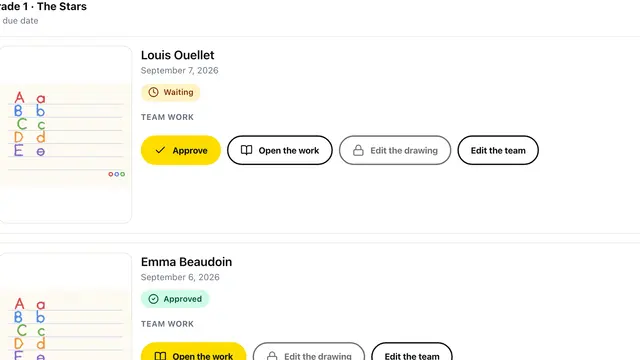Screen dimensions: 640x360
Task: Click the book icon in Louis's Open the work
Action: pyautogui.click(x=247, y=150)
